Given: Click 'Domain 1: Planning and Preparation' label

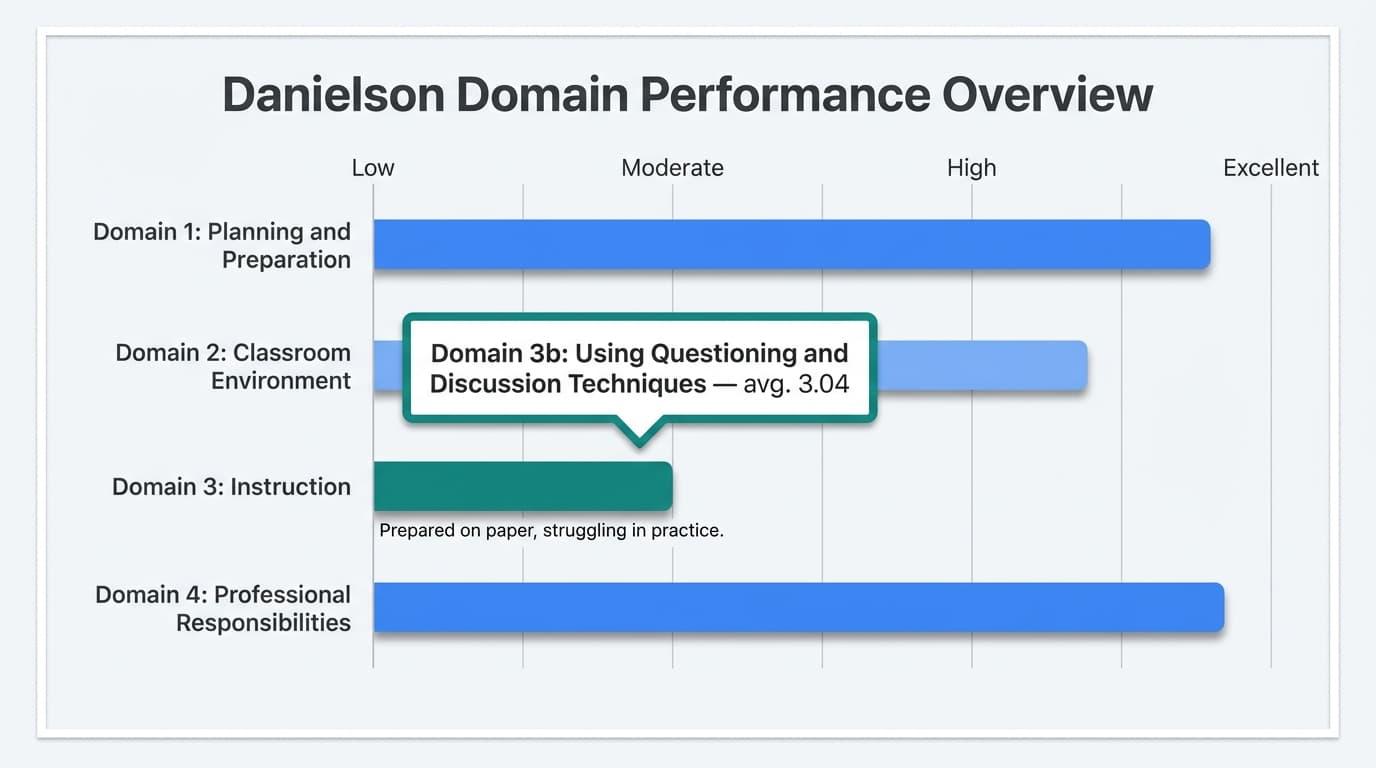Looking at the screenshot, I should click(x=222, y=245).
